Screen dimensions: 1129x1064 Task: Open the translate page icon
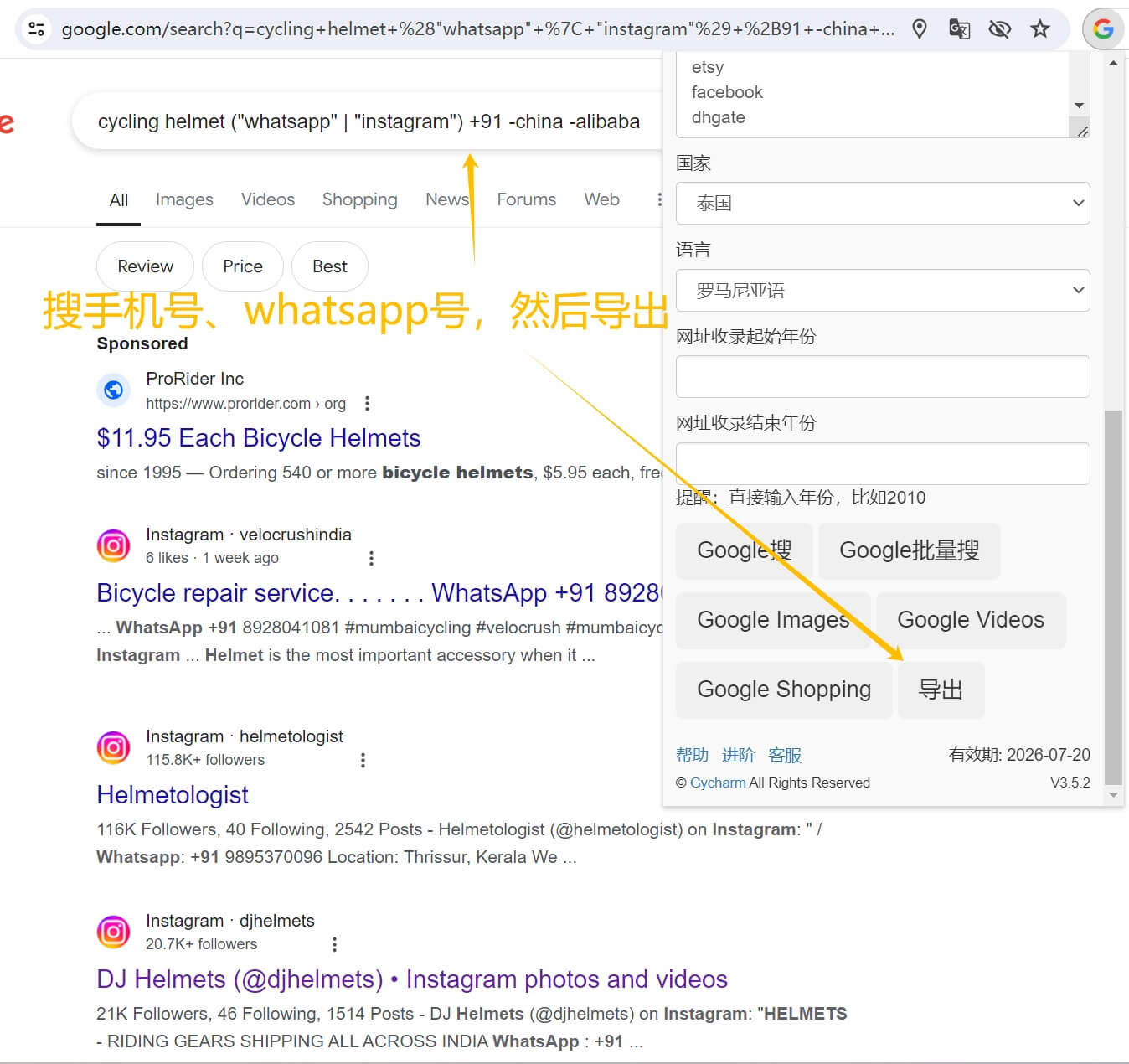click(x=959, y=29)
